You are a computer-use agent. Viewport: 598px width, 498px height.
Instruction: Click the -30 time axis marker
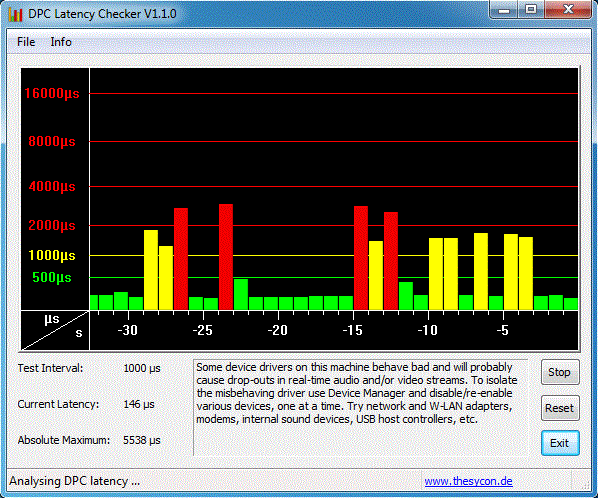[x=128, y=330]
